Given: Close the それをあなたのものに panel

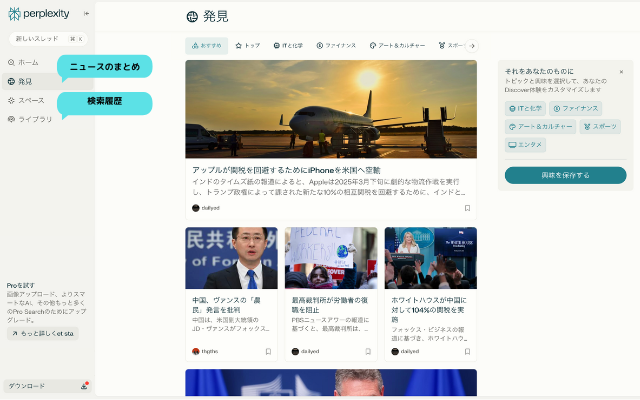Looking at the screenshot, I should pos(621,72).
